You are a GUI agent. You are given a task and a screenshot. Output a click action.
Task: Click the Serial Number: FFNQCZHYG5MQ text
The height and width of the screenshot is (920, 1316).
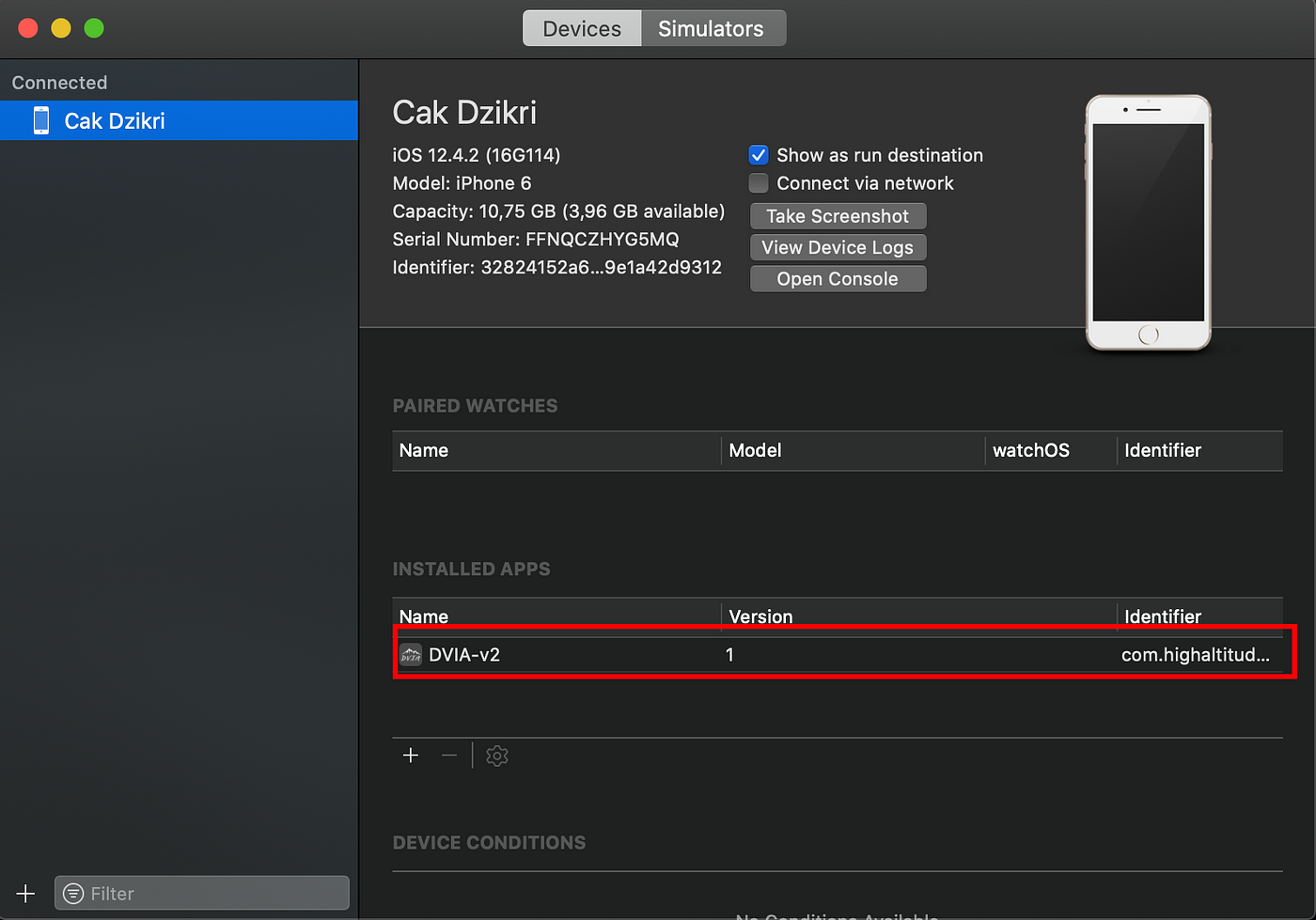[x=536, y=240]
